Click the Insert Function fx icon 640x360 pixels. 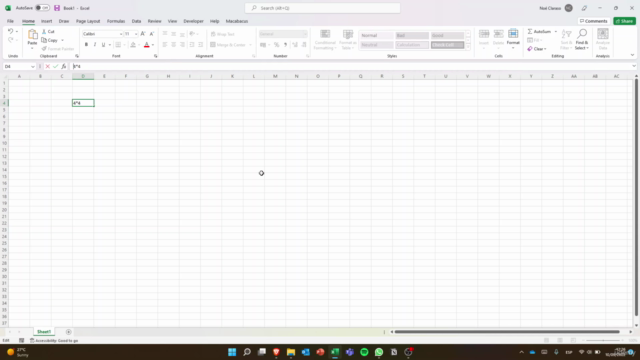(x=64, y=66)
